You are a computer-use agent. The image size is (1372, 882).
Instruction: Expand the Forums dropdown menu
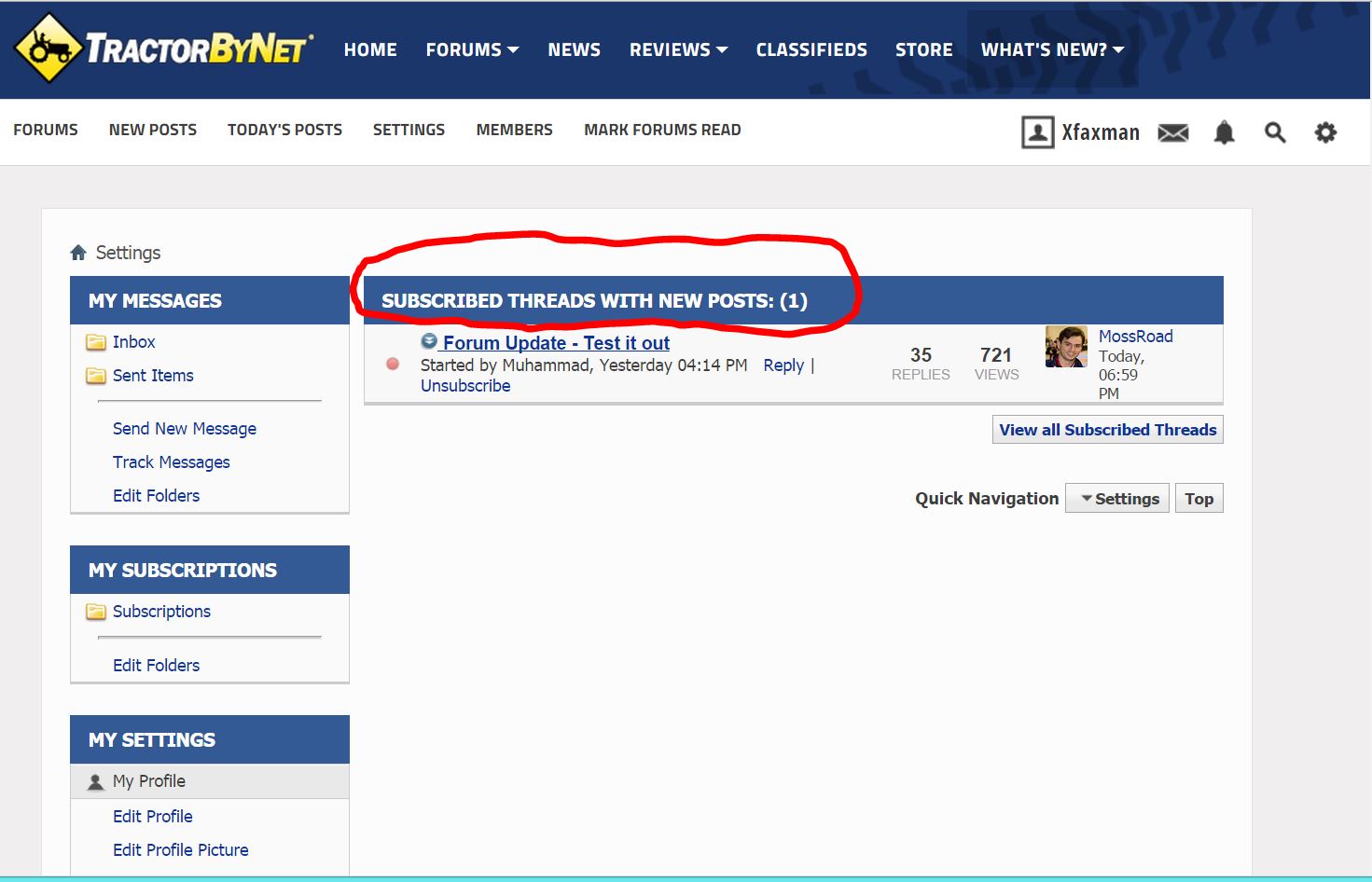[472, 49]
